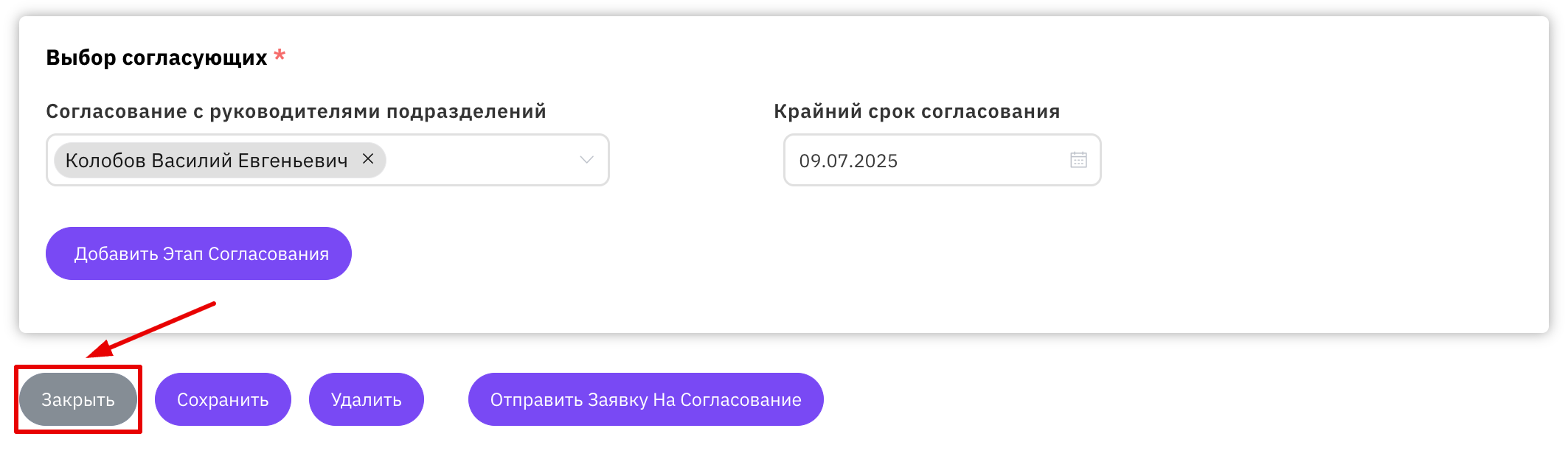Click the Выбор согласующих heading
The height and width of the screenshot is (473, 1568).
tap(156, 57)
